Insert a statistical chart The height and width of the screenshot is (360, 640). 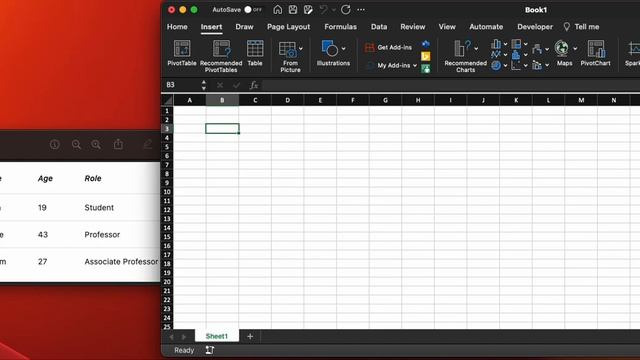tap(516, 54)
